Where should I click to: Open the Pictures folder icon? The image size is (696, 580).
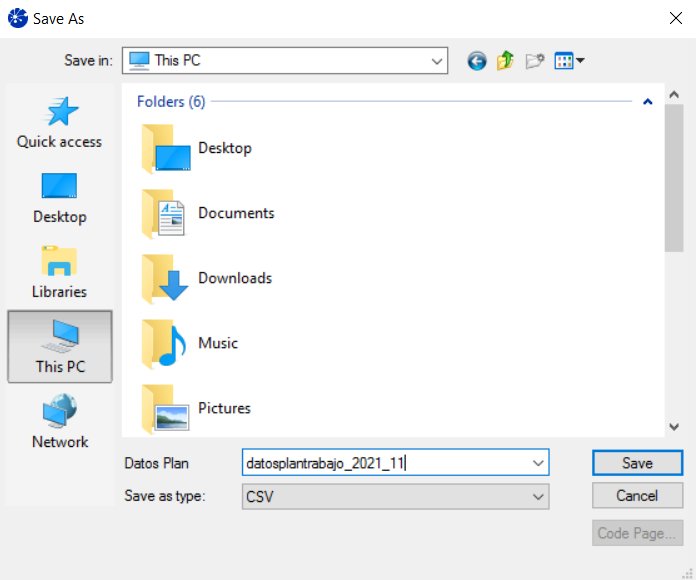[x=165, y=409]
